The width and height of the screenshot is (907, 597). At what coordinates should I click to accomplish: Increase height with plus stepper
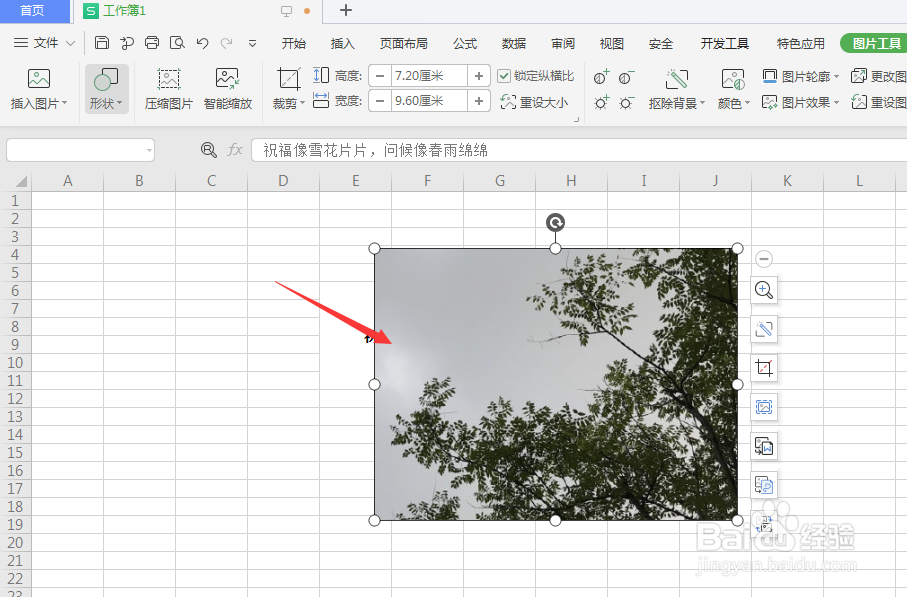(x=479, y=76)
